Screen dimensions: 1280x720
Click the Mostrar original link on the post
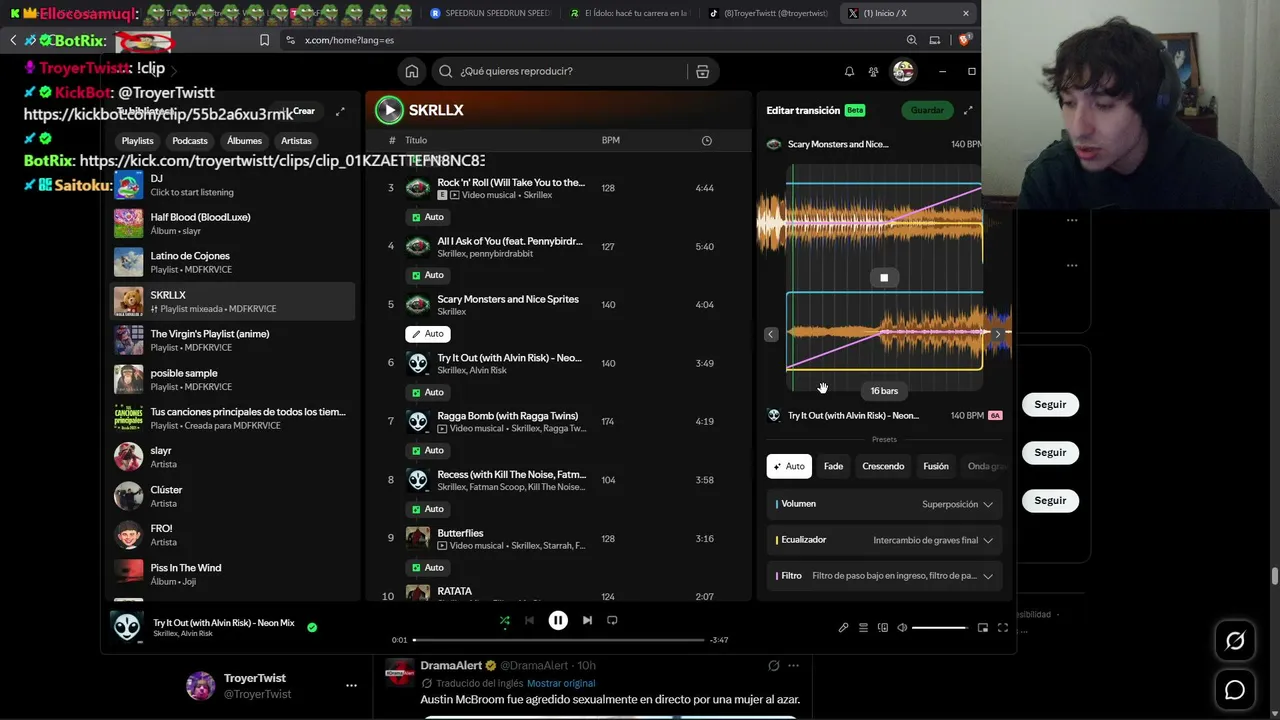561,684
